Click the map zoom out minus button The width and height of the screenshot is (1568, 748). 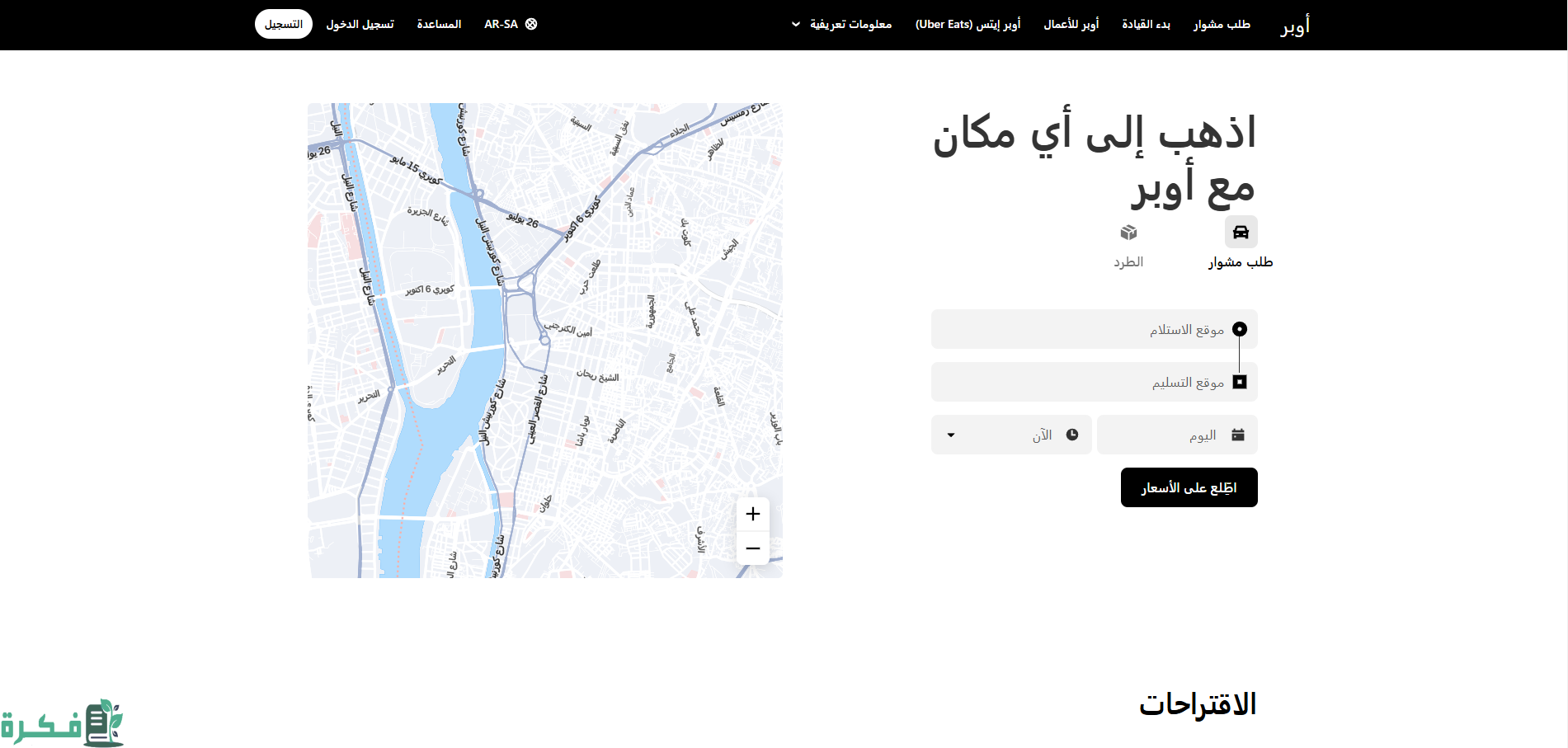point(752,548)
